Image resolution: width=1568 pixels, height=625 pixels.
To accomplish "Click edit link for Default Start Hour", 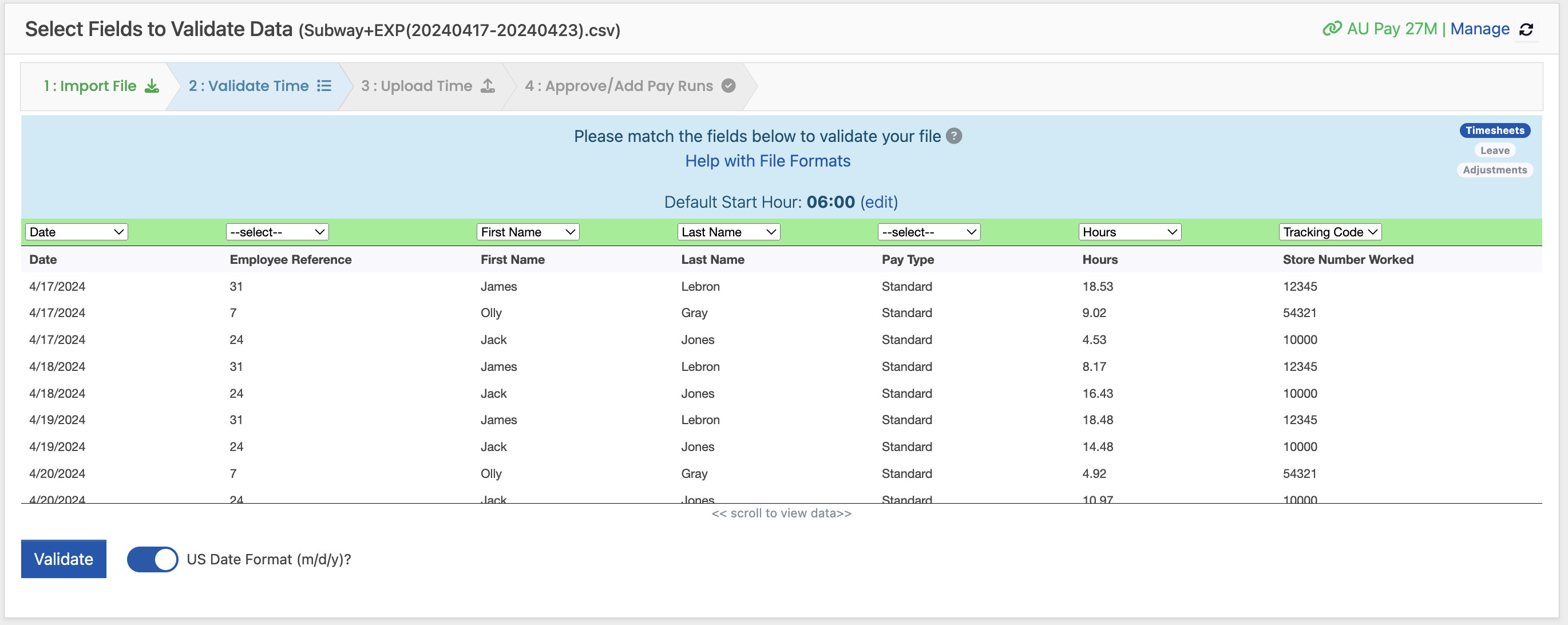I will [x=878, y=202].
